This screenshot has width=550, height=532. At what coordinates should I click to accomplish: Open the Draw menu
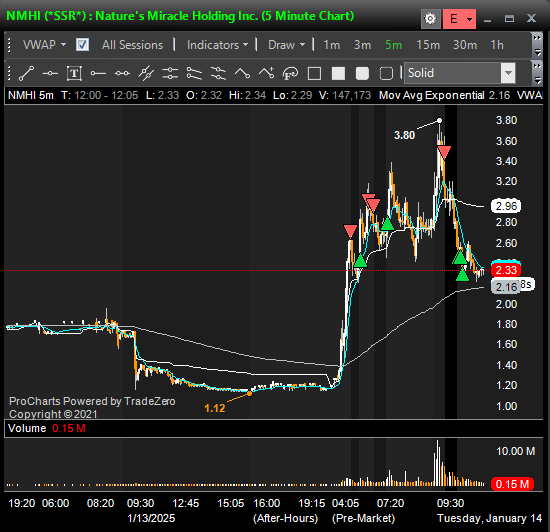(286, 45)
